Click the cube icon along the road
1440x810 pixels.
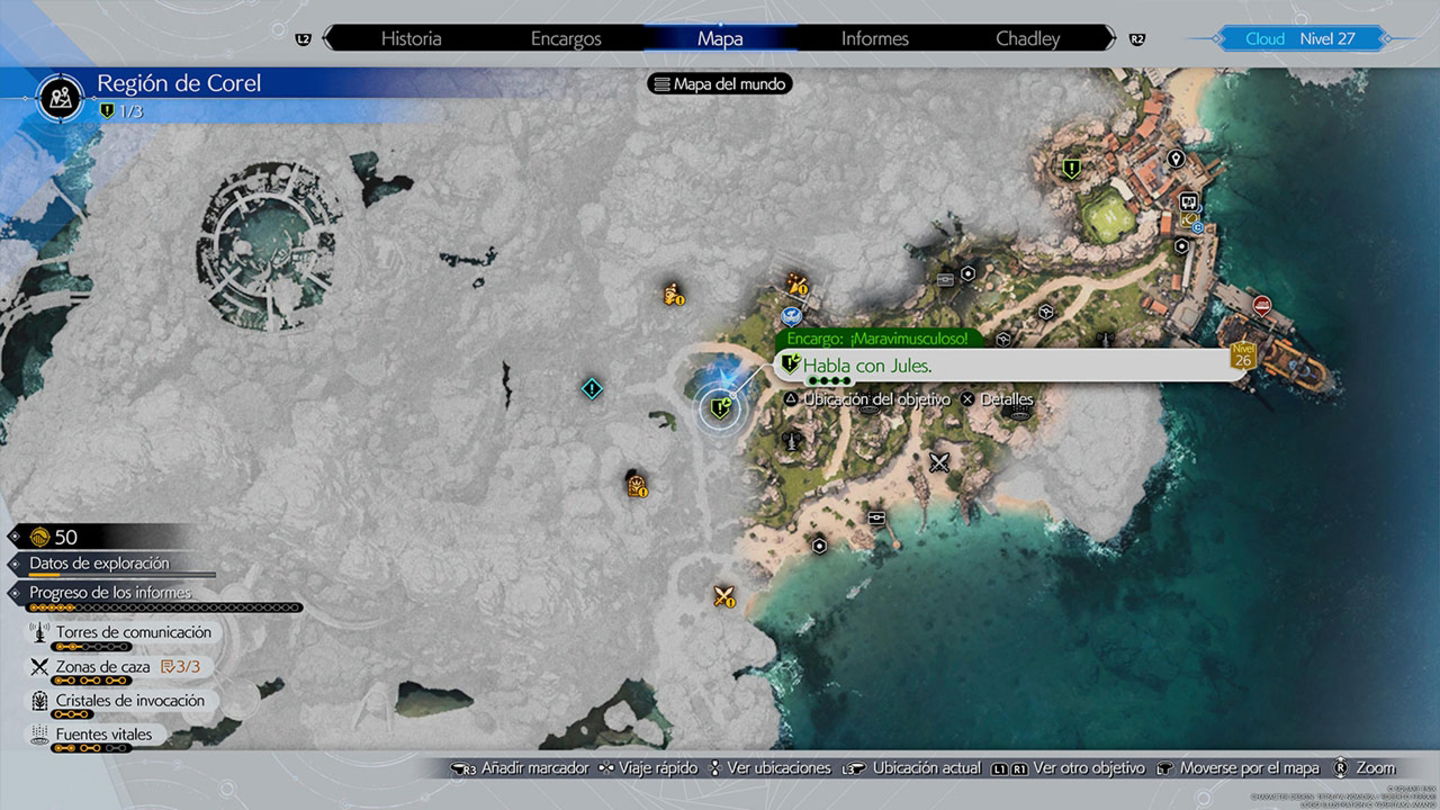point(1045,311)
